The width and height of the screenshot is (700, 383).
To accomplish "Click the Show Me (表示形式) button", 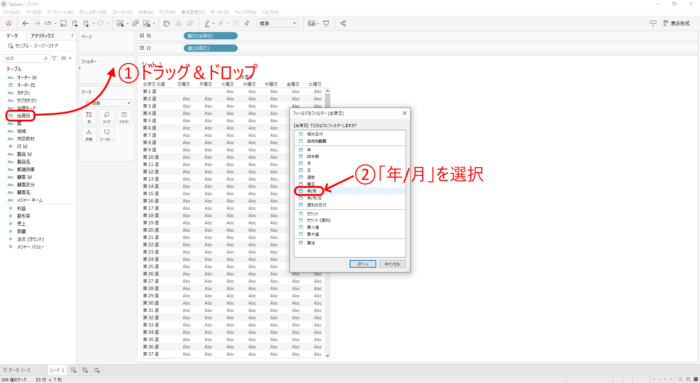I will 676,23.
